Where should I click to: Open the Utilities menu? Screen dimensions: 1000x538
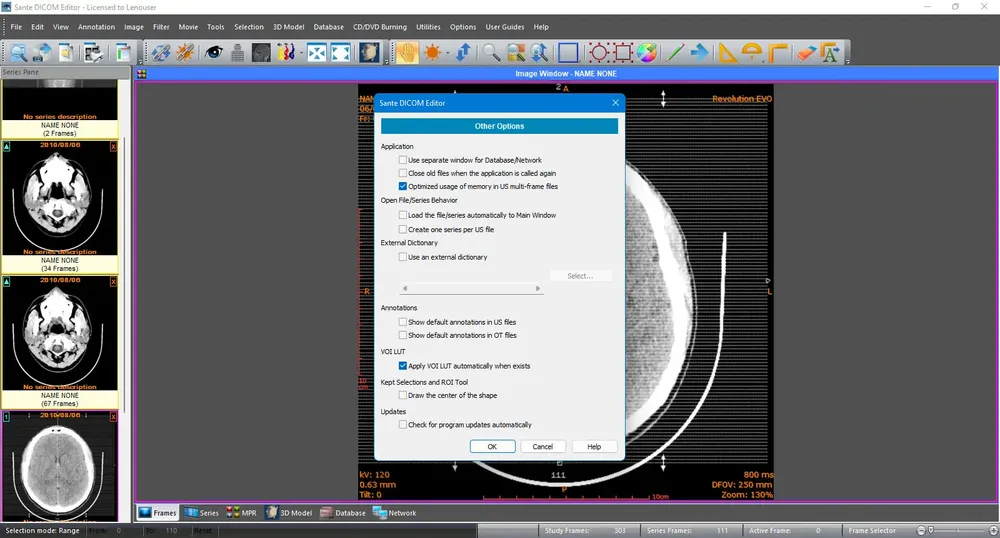[428, 27]
